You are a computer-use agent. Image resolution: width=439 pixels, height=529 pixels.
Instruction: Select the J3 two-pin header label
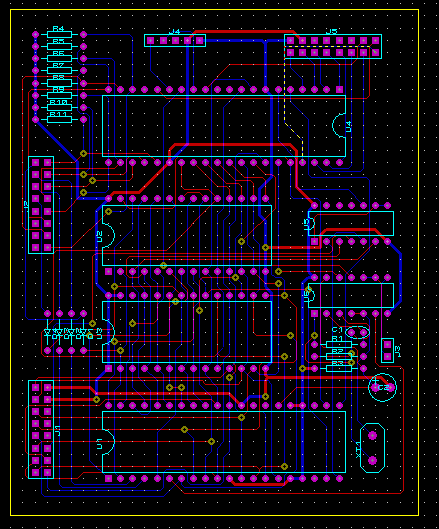click(x=397, y=351)
